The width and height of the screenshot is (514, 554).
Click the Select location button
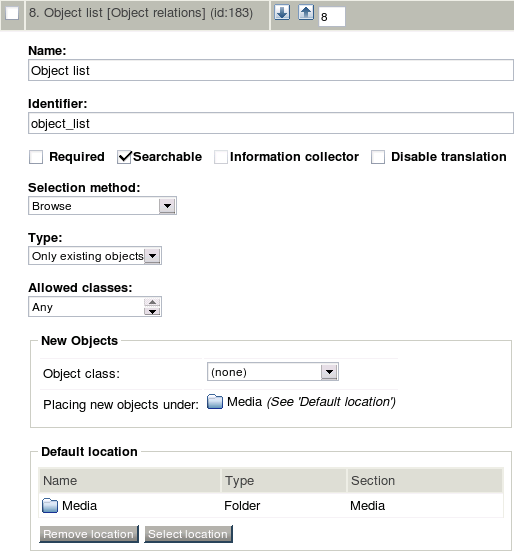tap(188, 534)
